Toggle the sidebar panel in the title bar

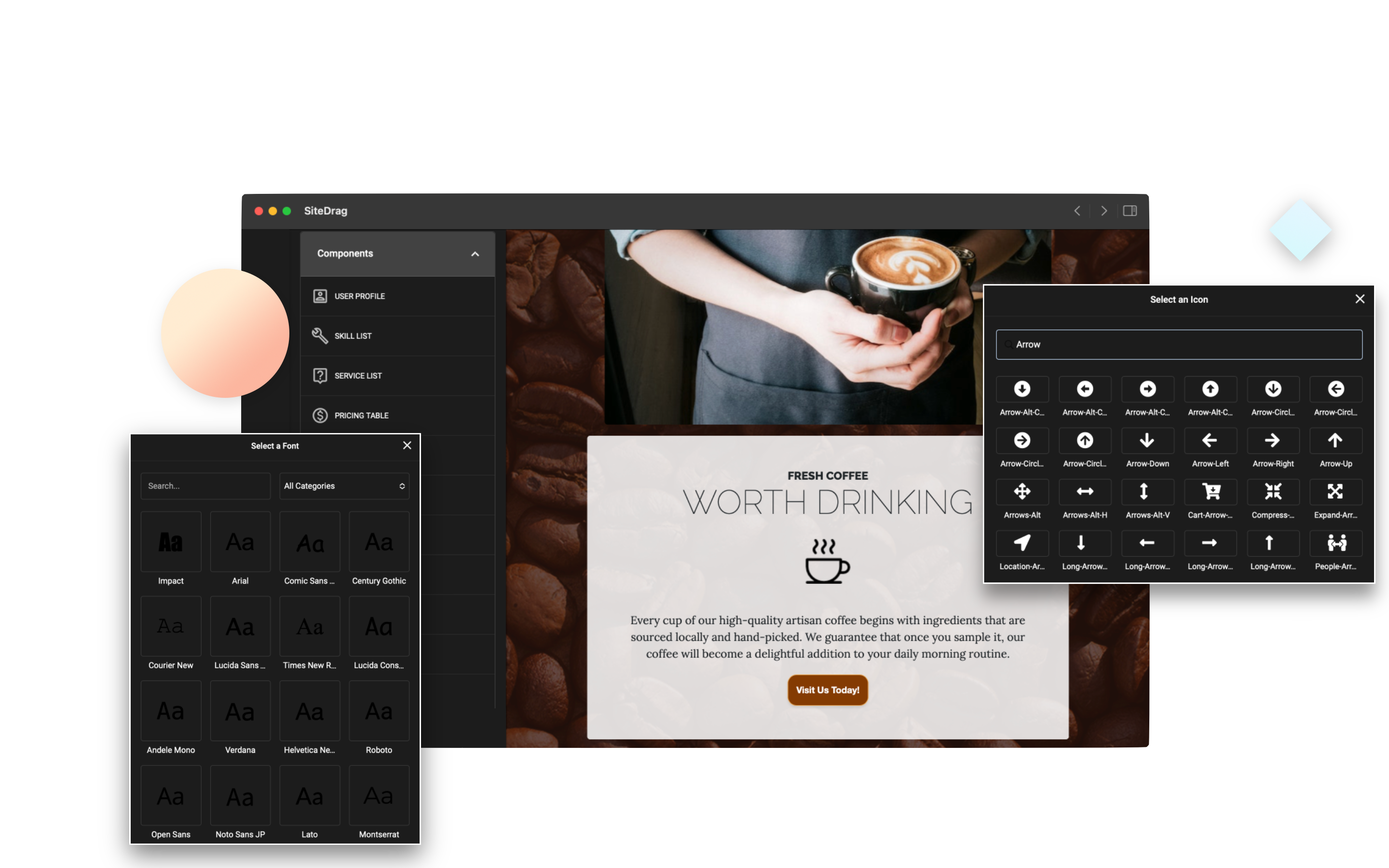pos(1129,211)
